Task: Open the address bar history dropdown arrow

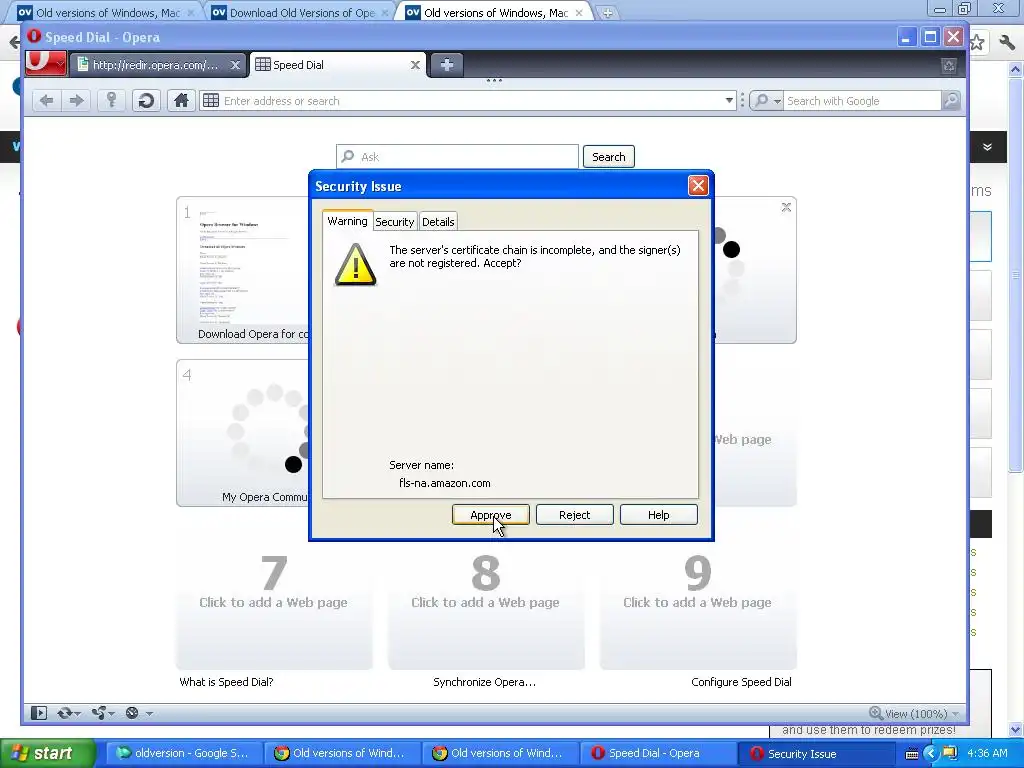Action: tap(729, 101)
